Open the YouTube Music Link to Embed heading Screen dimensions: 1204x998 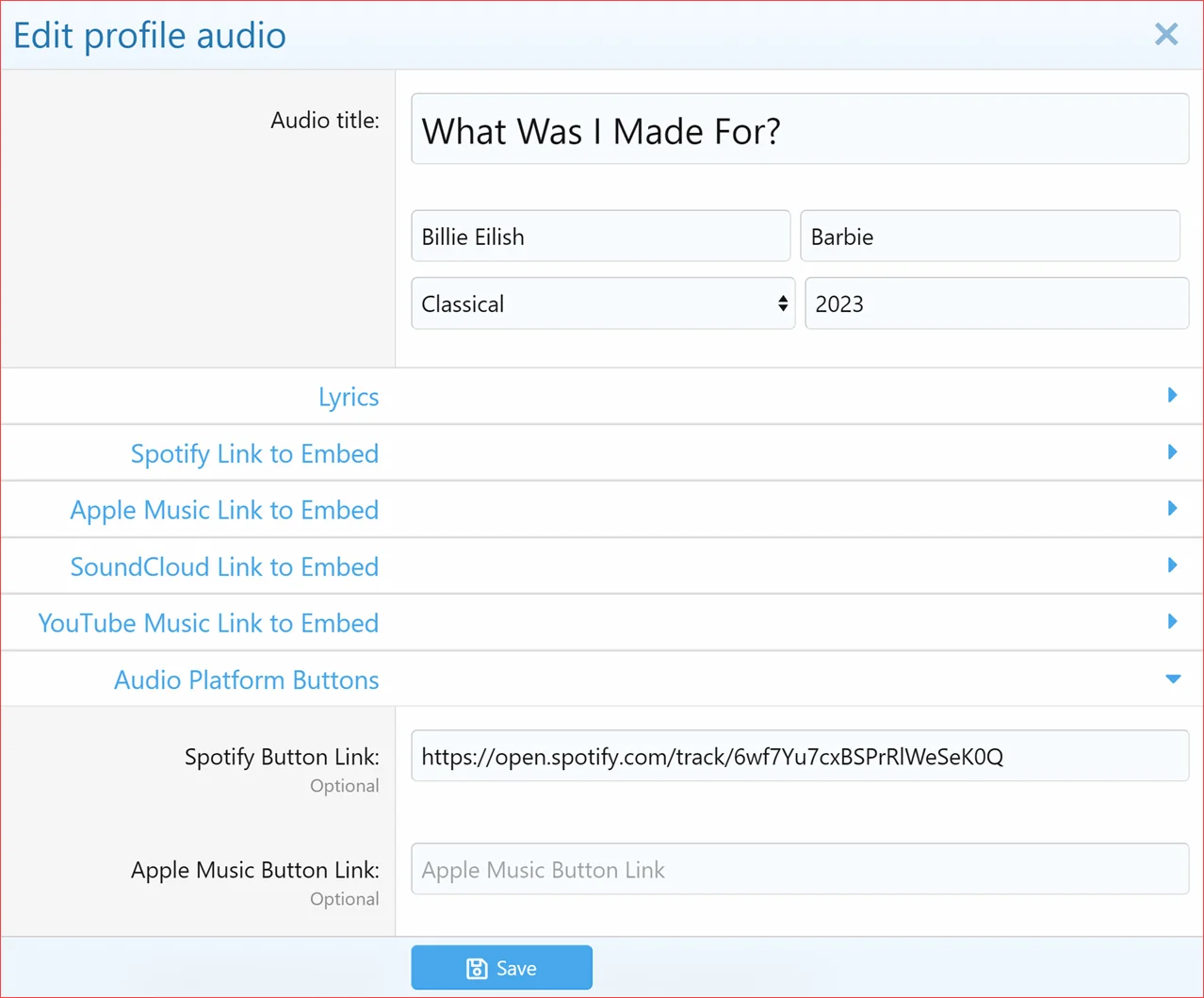(208, 623)
